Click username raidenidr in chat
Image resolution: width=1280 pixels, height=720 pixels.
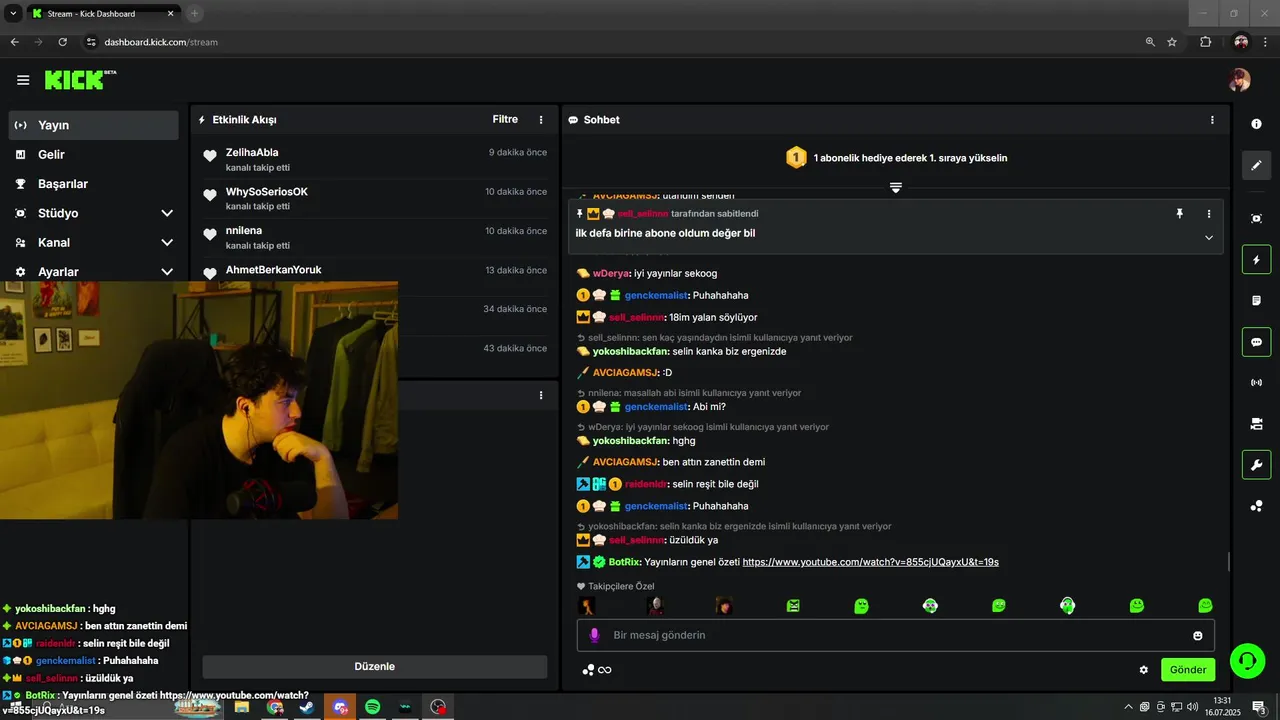click(x=645, y=484)
